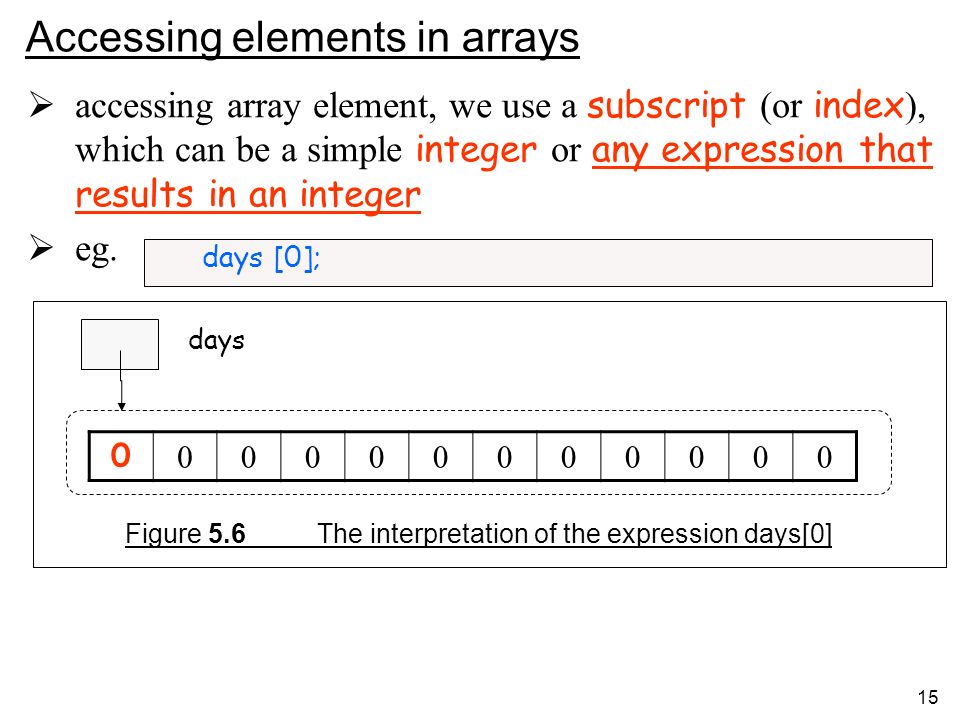Click the arrowhead pointing to the array
Viewport: 960px width, 720px height.
(x=122, y=407)
